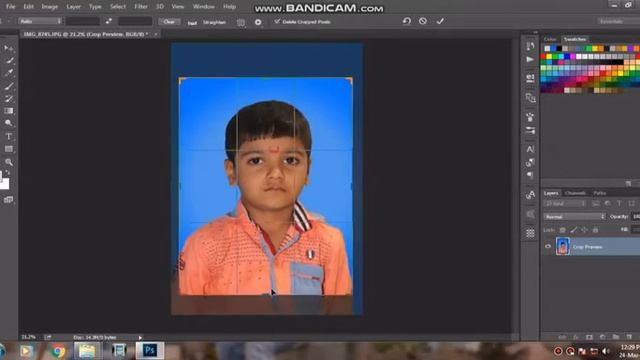Image resolution: width=640 pixels, height=360 pixels.
Task: Close the IMG document tab
Action: (x=156, y=35)
